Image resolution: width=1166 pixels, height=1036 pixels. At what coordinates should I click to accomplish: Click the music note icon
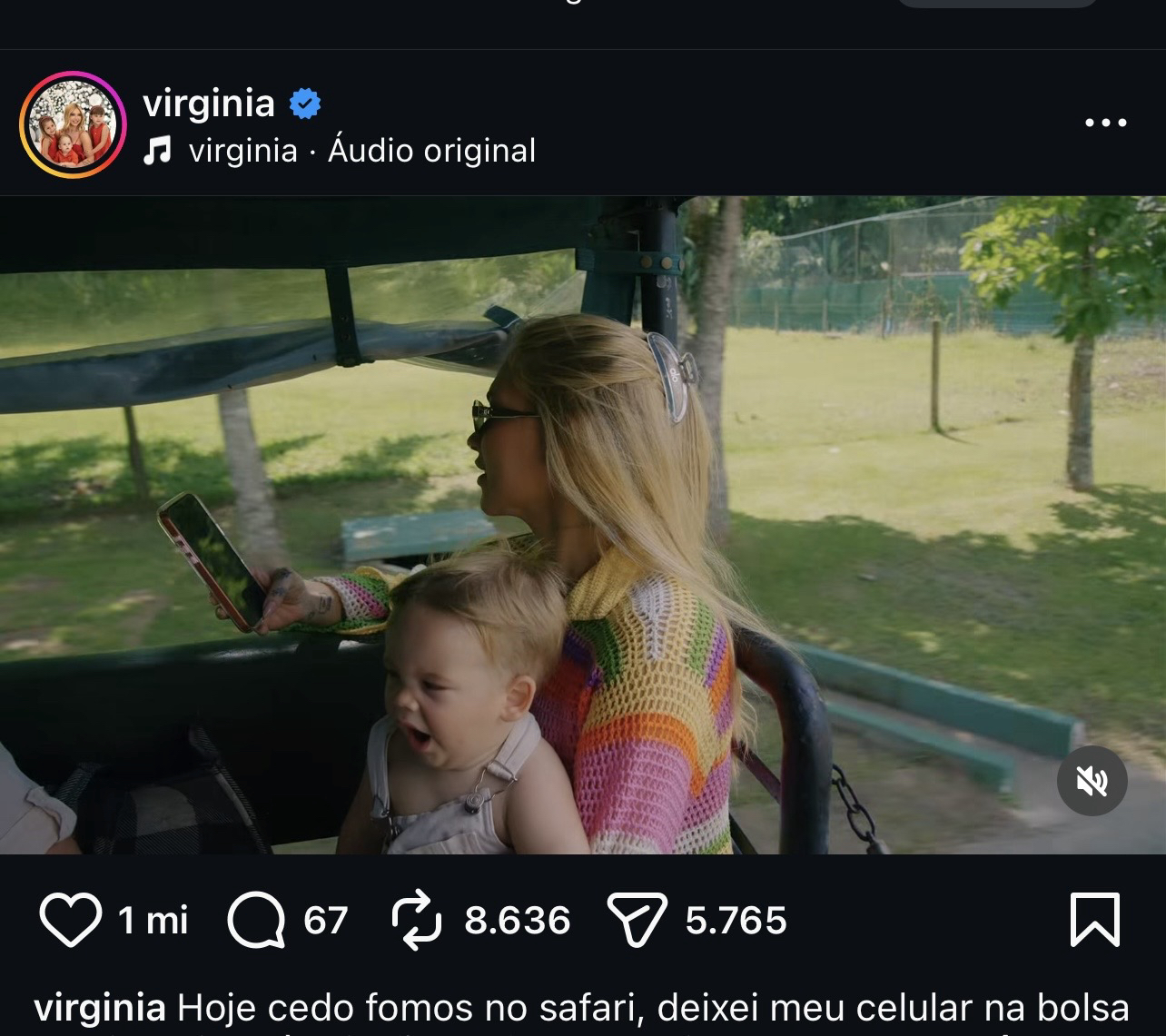(157, 151)
